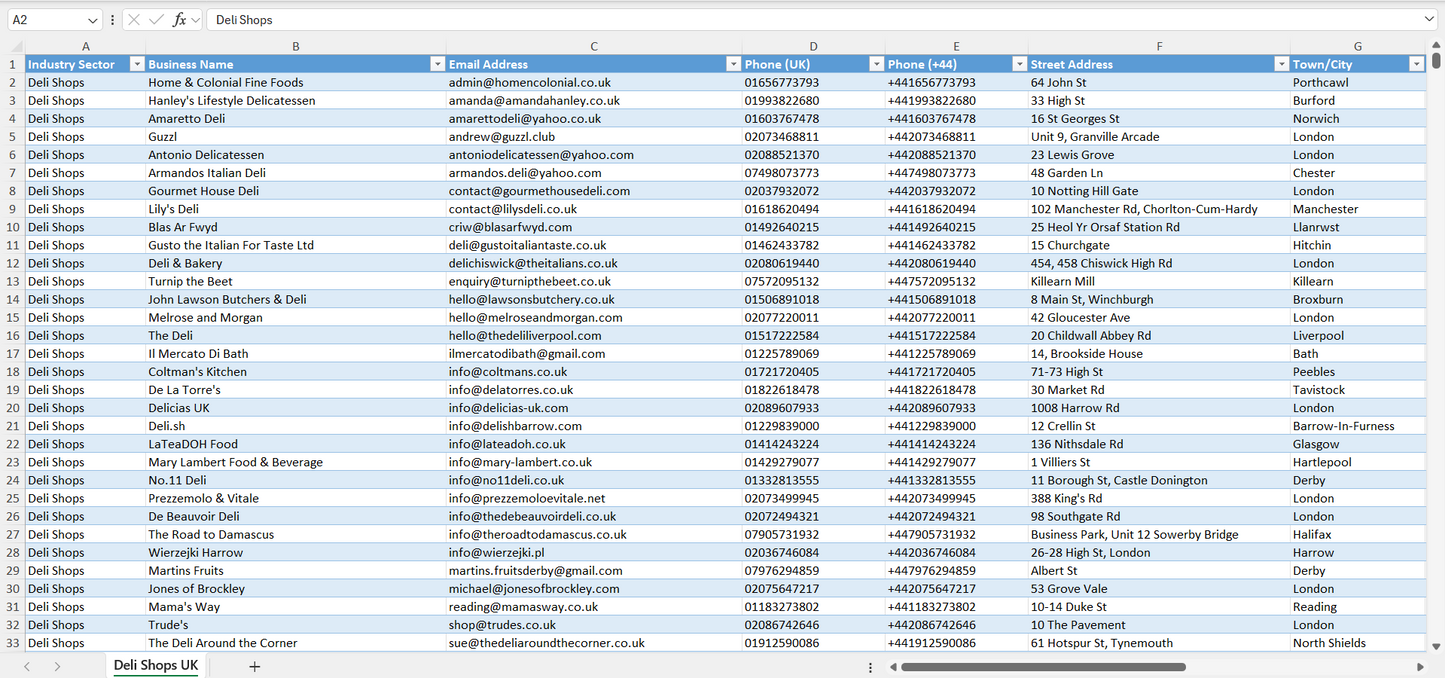This screenshot has width=1445, height=678.
Task: Open the Town/City filter dropdown
Action: pyautogui.click(x=1416, y=64)
